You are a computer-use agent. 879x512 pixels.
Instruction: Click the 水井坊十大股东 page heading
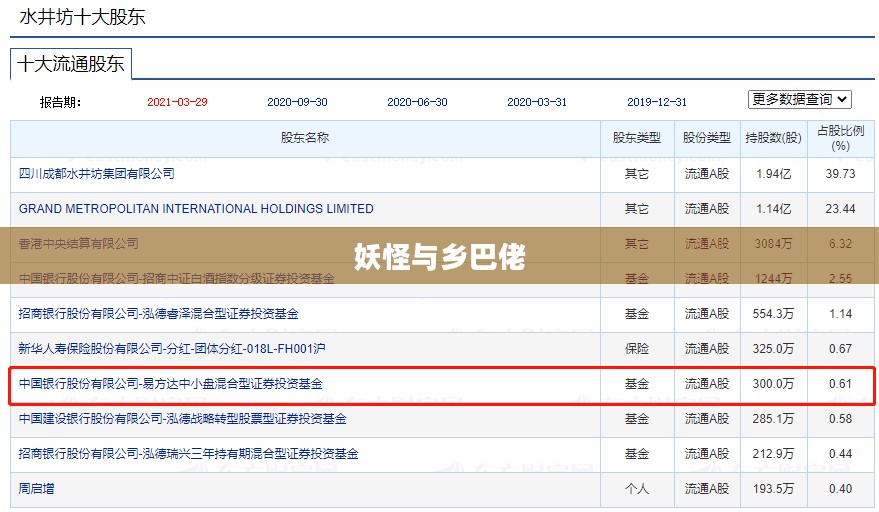pos(82,17)
